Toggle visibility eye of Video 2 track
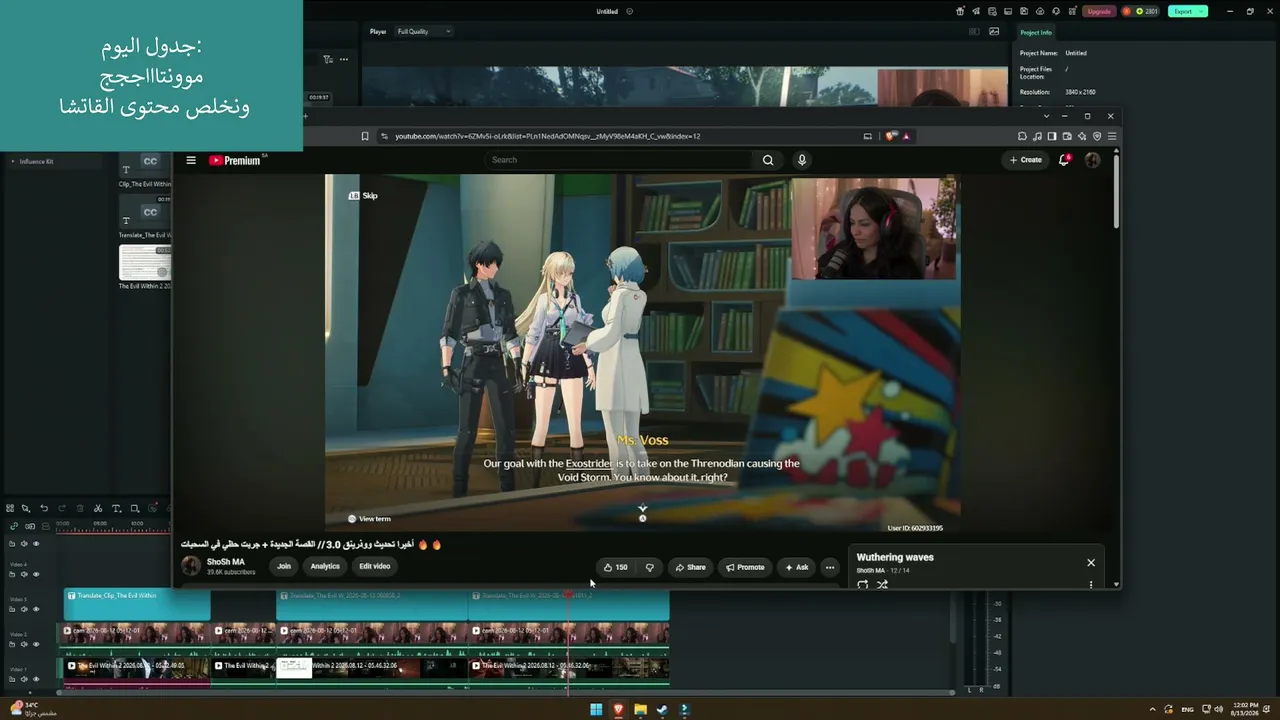 [36, 644]
